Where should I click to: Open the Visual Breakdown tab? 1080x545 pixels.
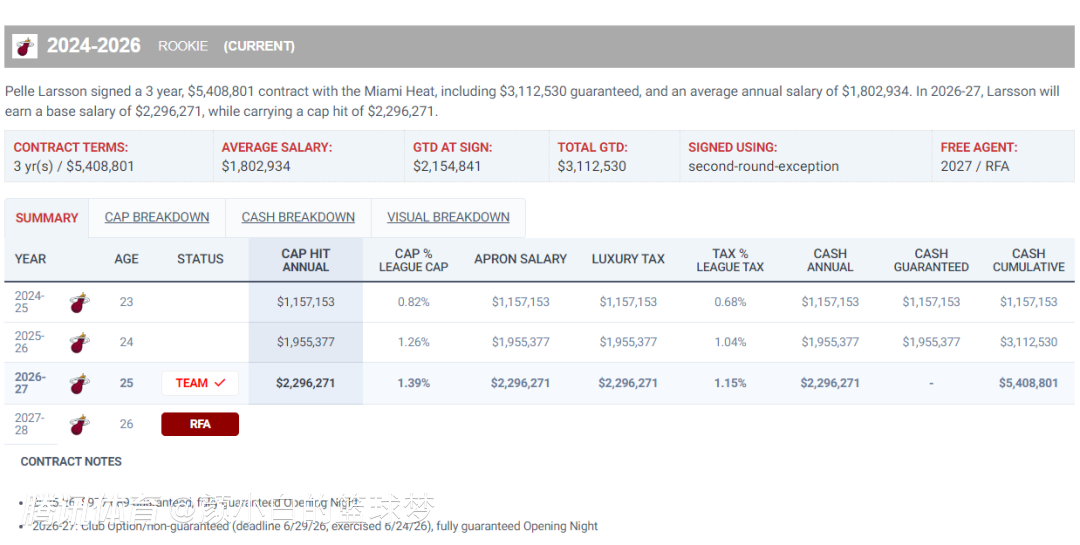click(x=448, y=217)
